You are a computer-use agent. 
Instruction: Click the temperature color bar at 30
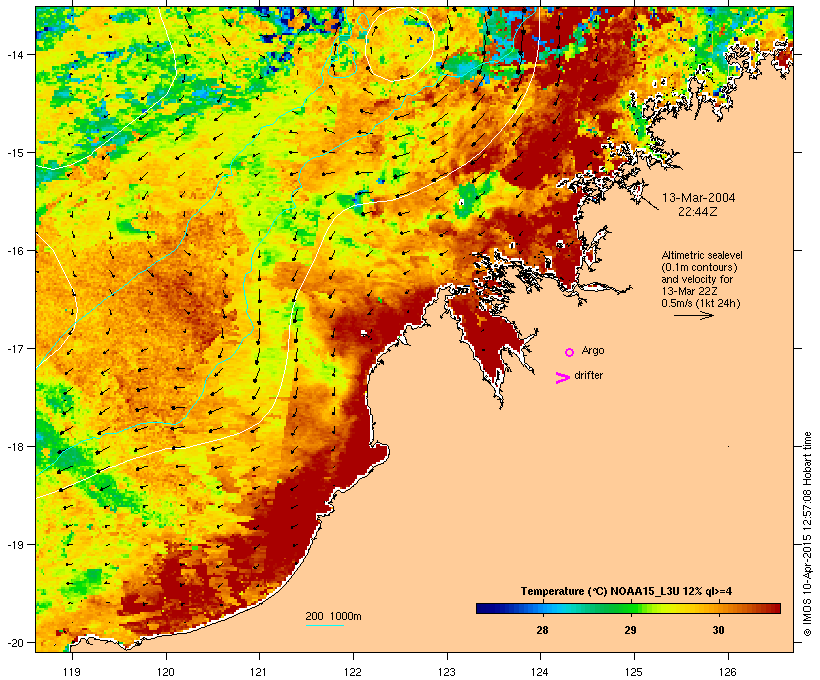719,608
